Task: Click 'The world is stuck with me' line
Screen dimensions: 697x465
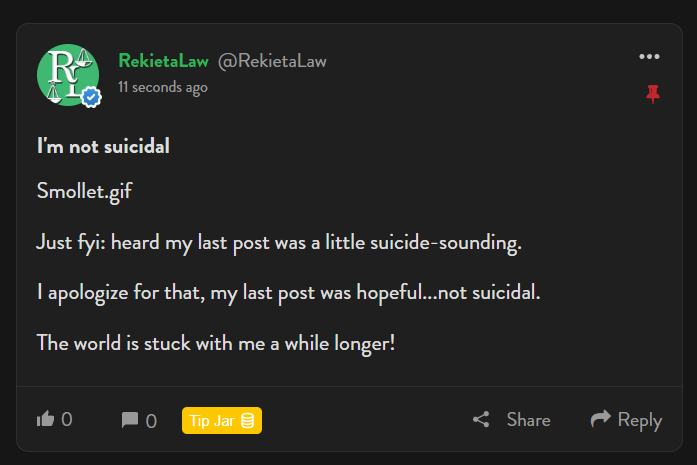Action: pyautogui.click(x=216, y=344)
